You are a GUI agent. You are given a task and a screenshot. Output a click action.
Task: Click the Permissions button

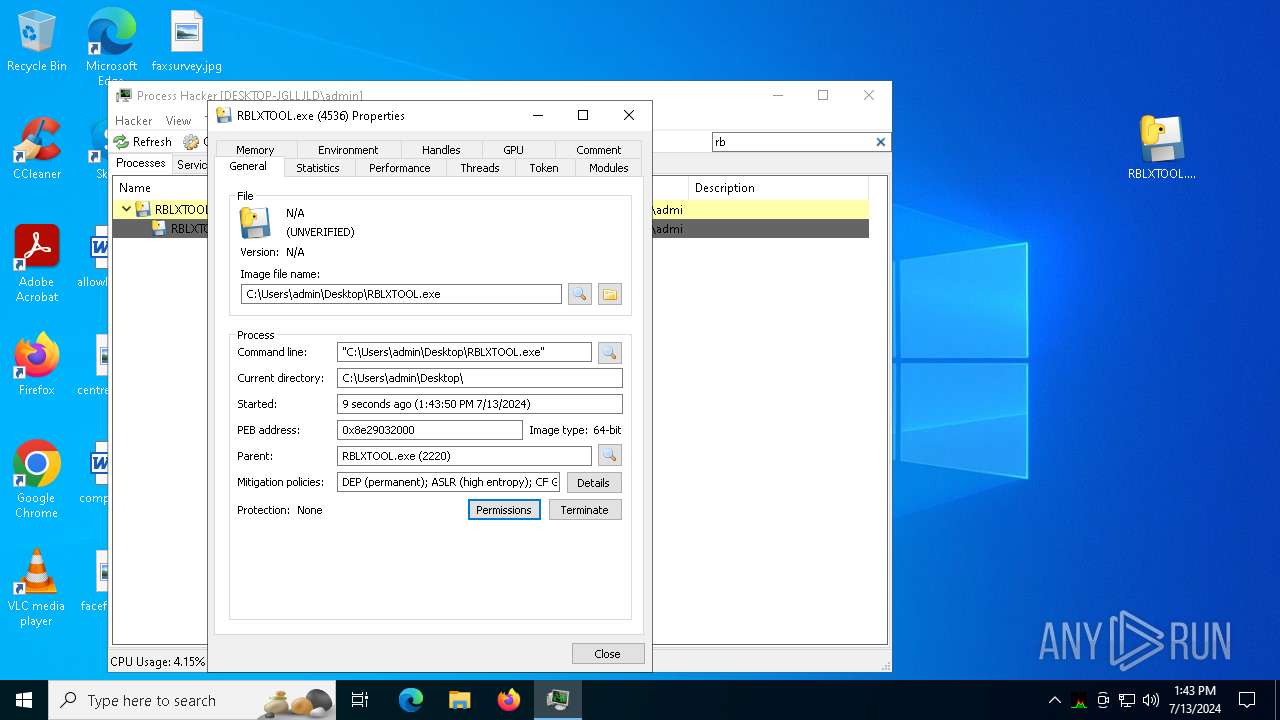coord(504,510)
